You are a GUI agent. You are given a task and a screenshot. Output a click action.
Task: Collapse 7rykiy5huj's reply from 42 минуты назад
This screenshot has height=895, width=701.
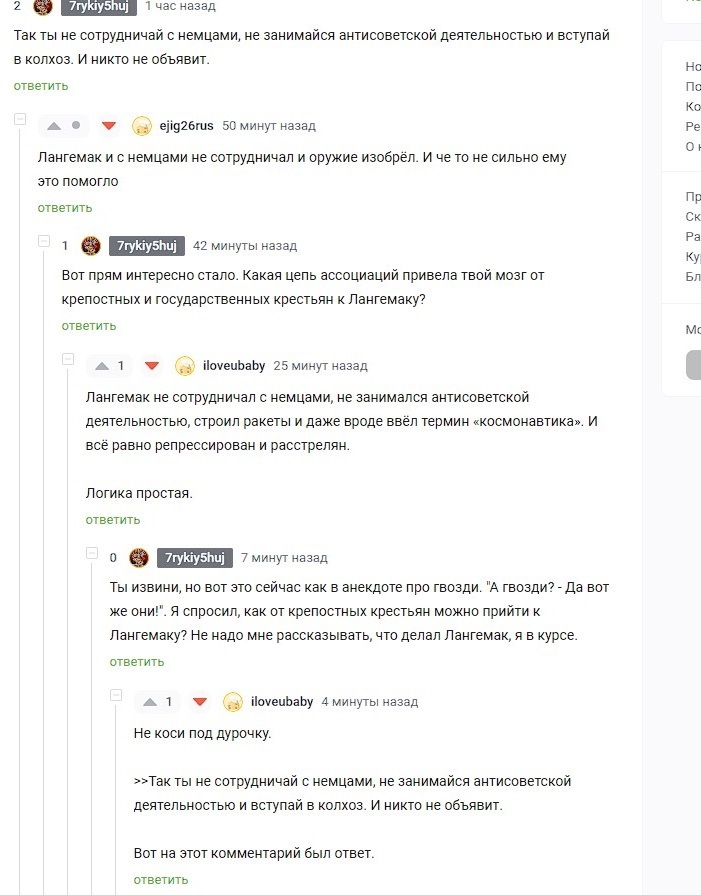click(44, 241)
